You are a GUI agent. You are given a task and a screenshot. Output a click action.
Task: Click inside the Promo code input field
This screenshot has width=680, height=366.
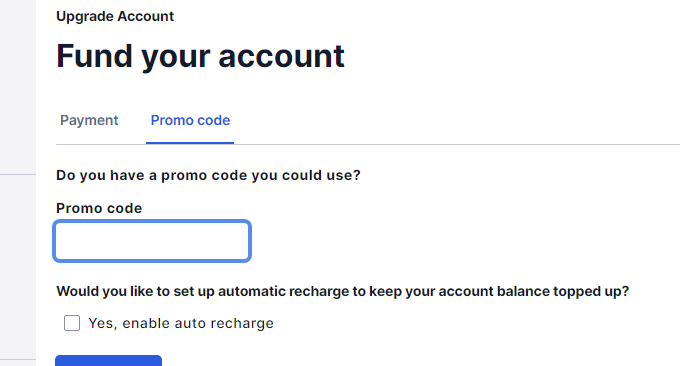pos(152,241)
